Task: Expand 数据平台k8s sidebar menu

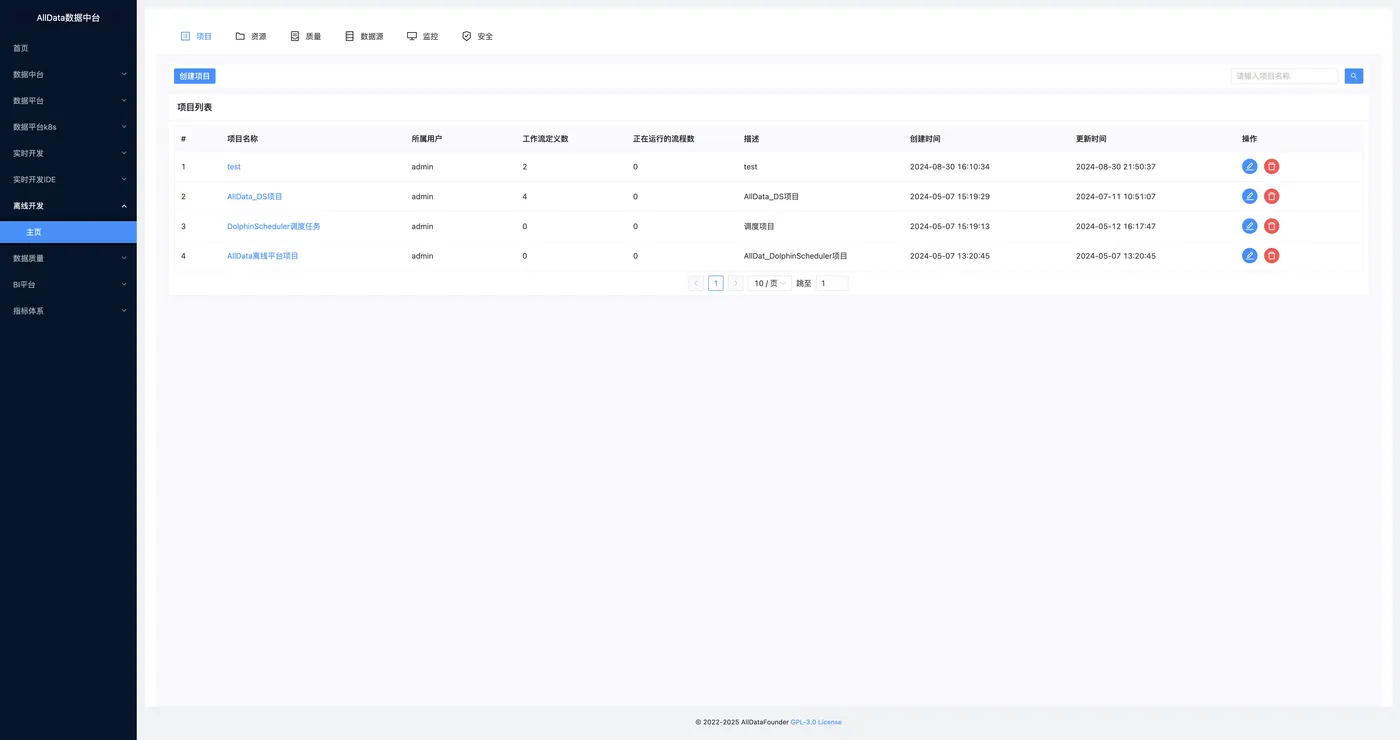Action: pyautogui.click(x=68, y=127)
